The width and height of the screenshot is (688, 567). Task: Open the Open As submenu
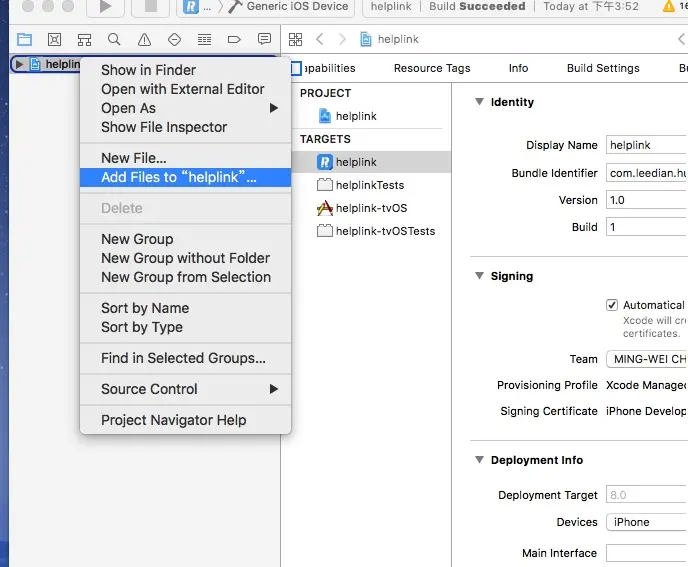185,108
